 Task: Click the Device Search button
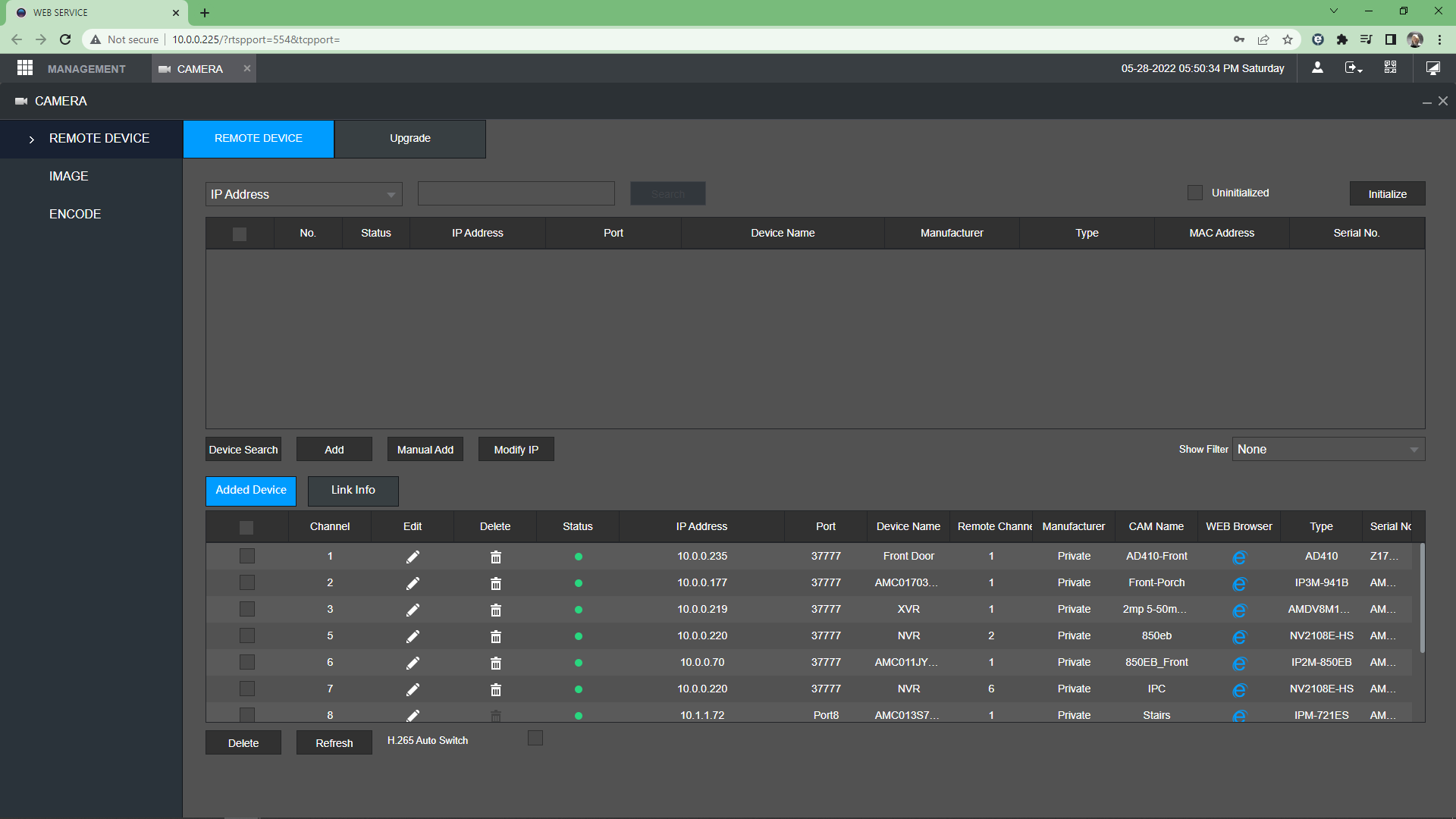point(243,449)
